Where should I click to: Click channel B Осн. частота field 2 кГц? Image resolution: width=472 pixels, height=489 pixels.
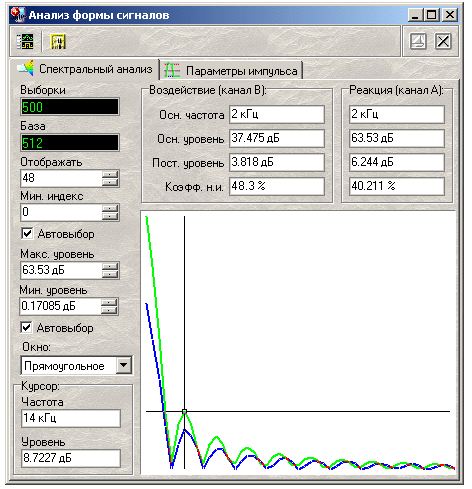pos(277,114)
